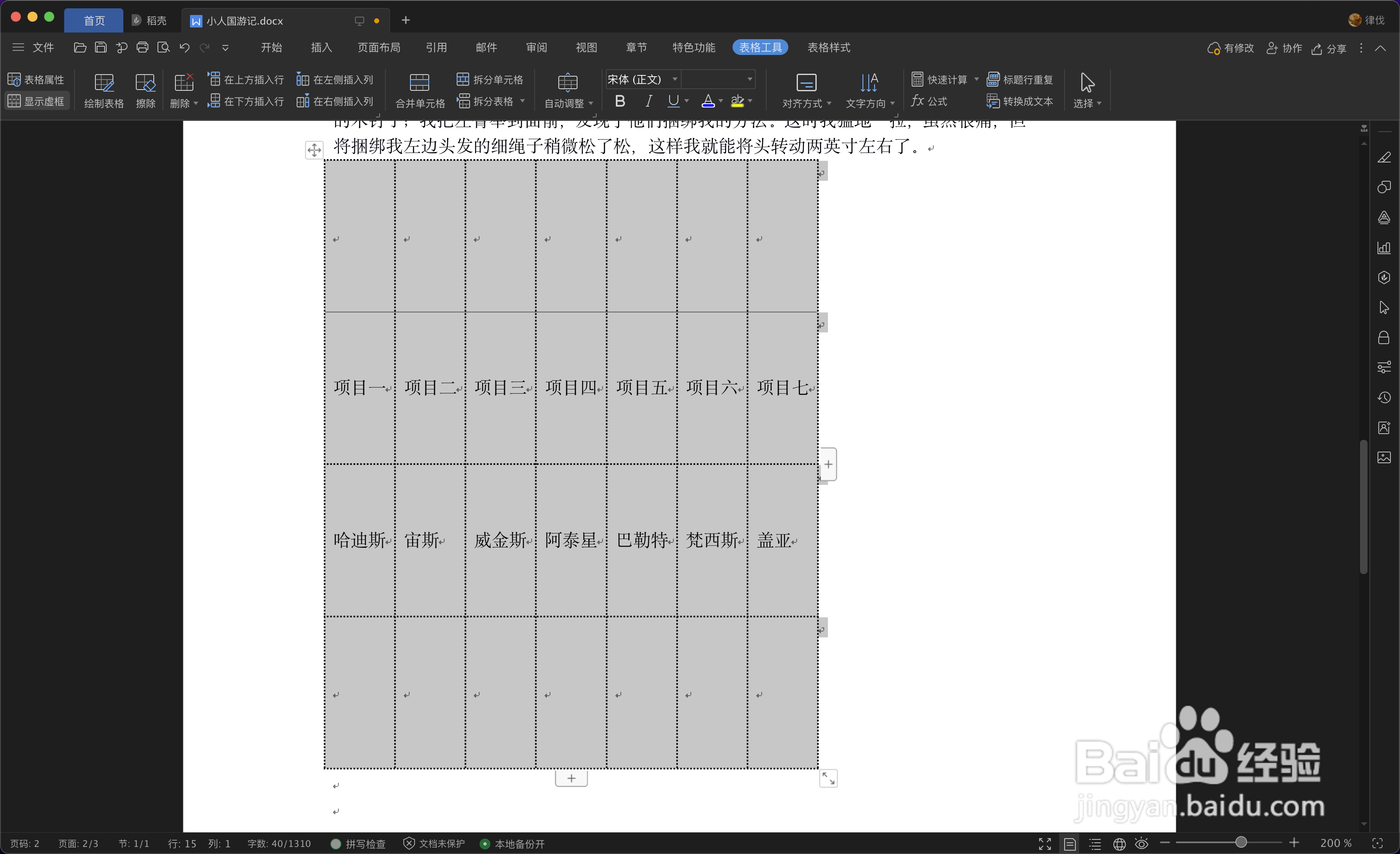The width and height of the screenshot is (1400, 854).
Task: Open the Split Table (拆分表格) dropdown arrow
Action: (x=522, y=101)
